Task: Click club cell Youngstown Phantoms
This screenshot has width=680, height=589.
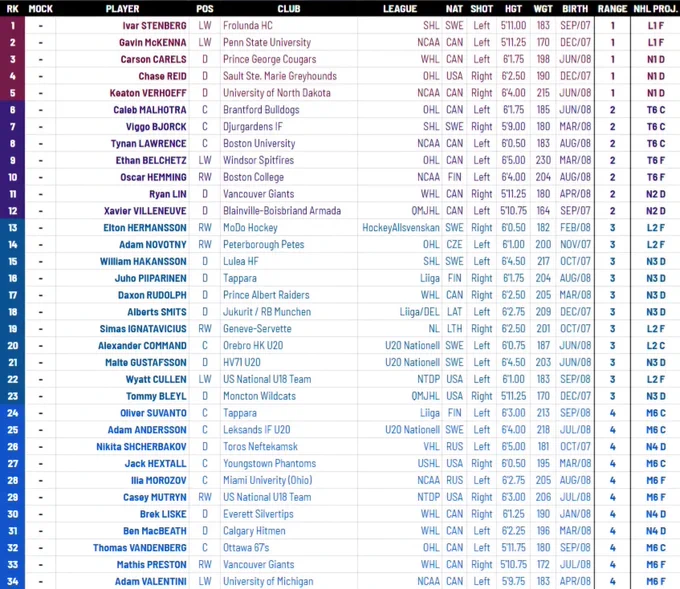Action: [x=269, y=464]
